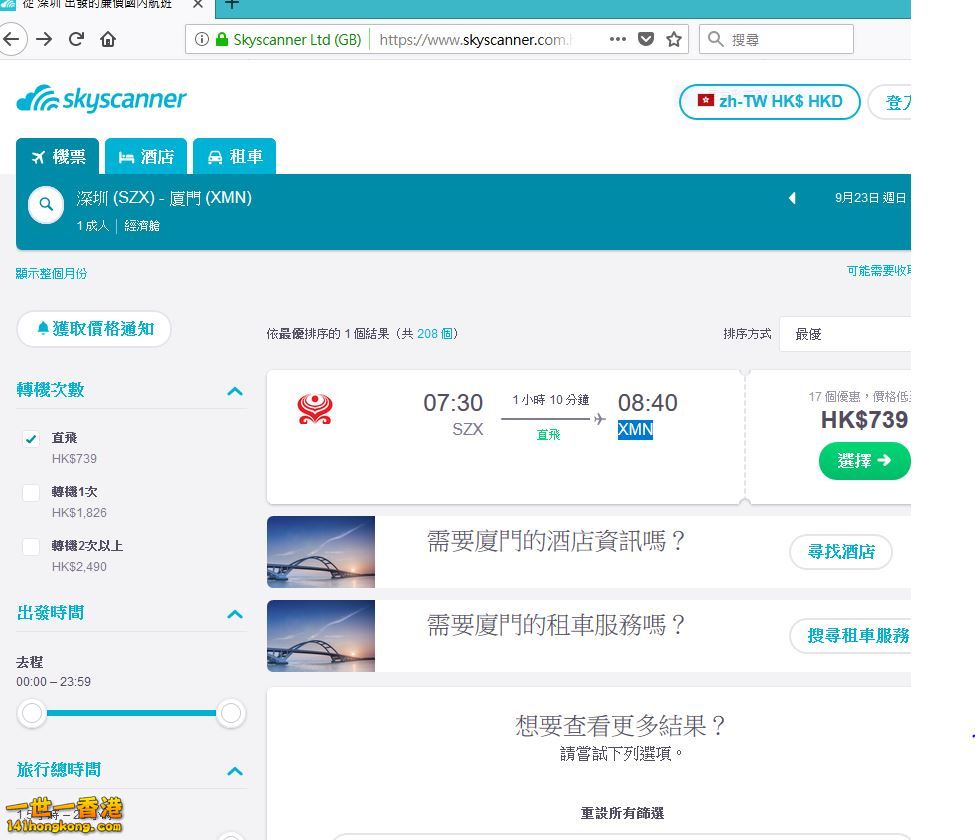
Task: Click the left departure time slider handle
Action: [x=32, y=713]
